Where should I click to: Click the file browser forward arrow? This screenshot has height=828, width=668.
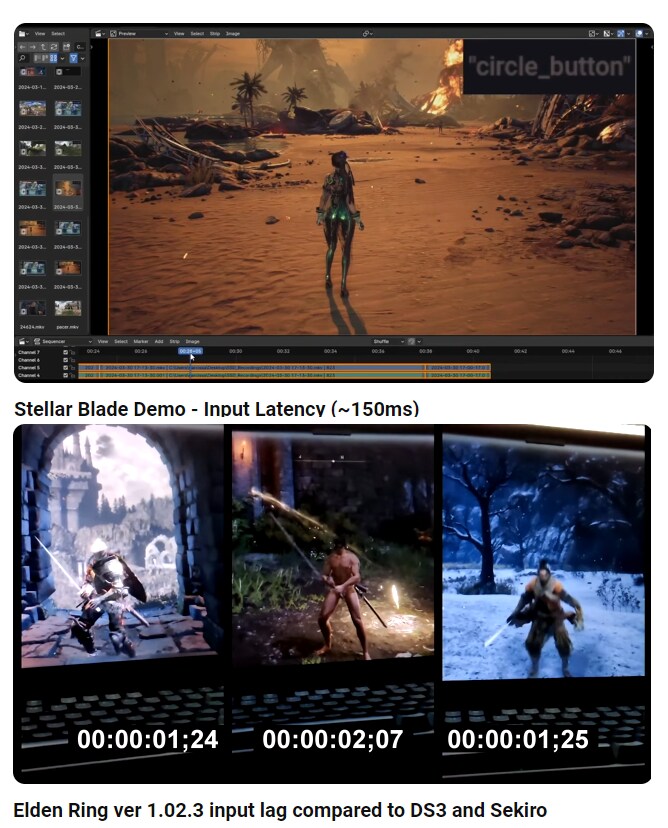click(x=35, y=46)
